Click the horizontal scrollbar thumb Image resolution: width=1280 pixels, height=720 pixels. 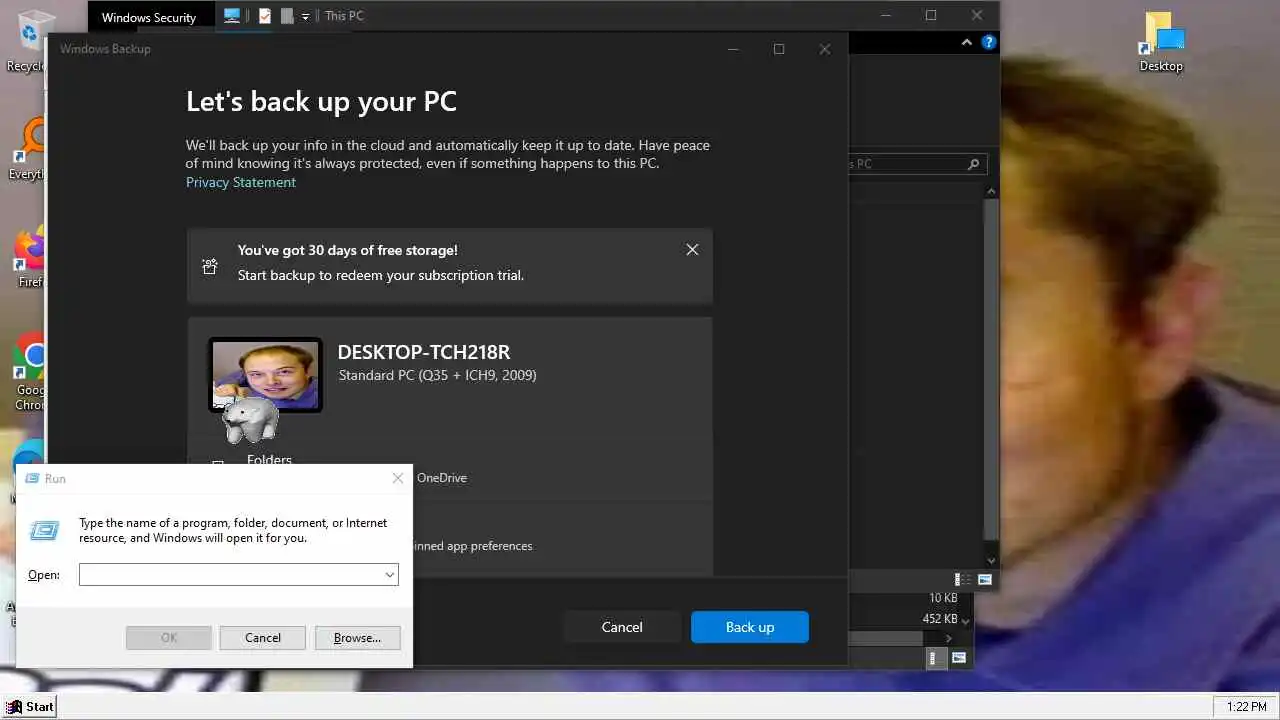(885, 638)
